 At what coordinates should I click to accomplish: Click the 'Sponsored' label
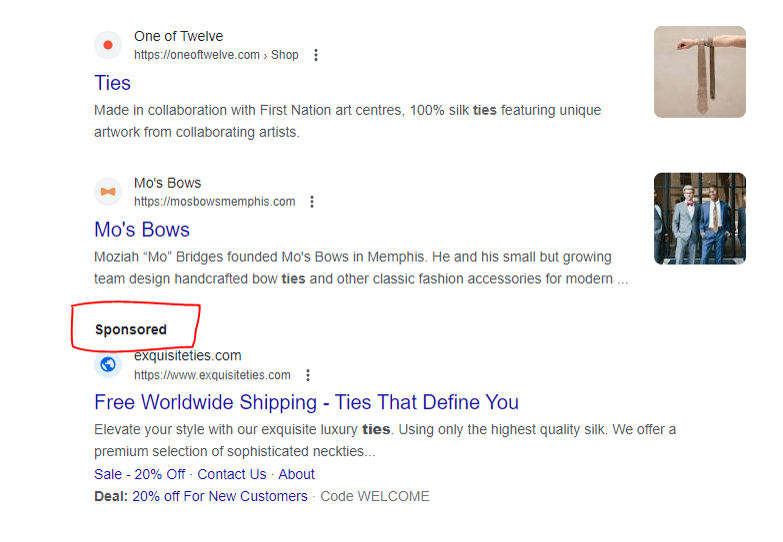click(131, 329)
